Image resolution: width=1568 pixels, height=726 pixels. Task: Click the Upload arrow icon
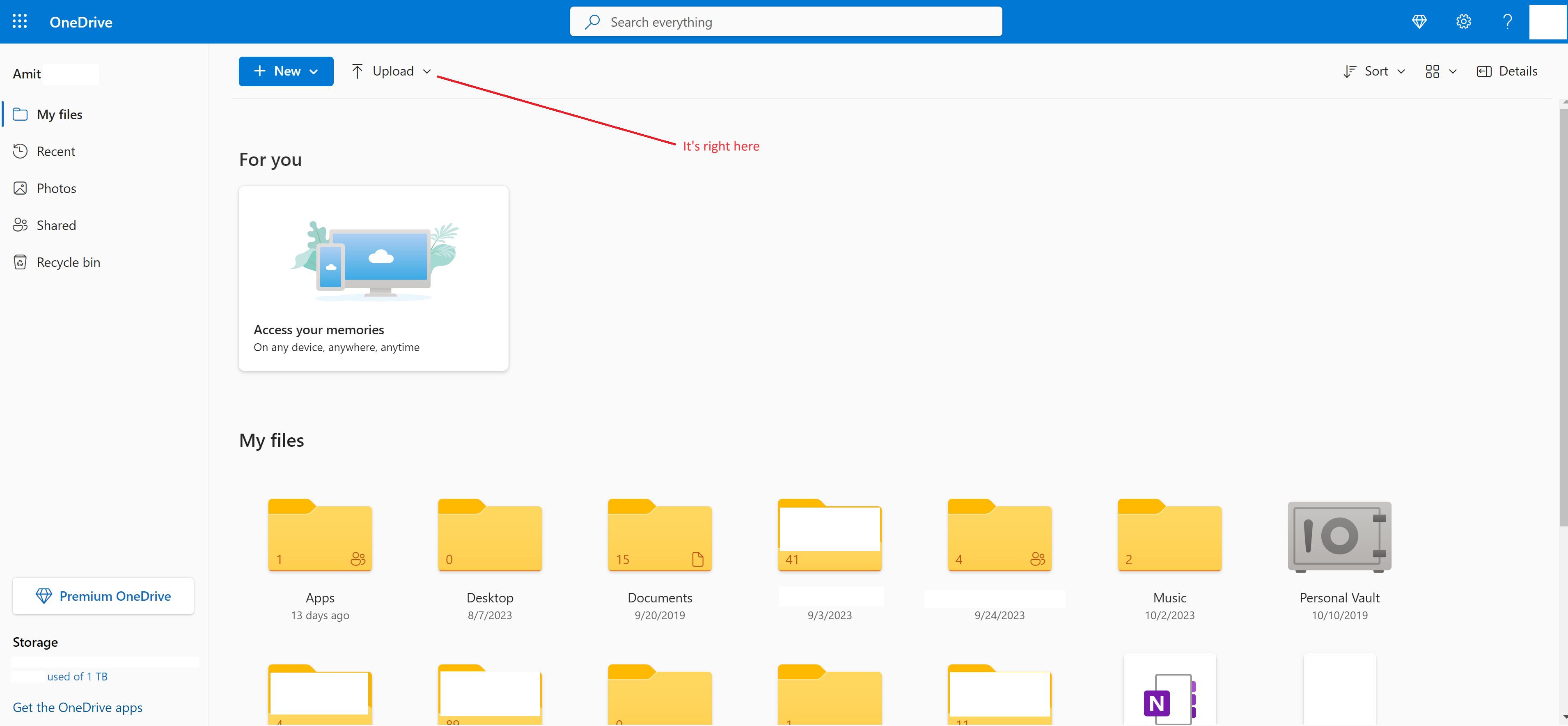click(357, 71)
